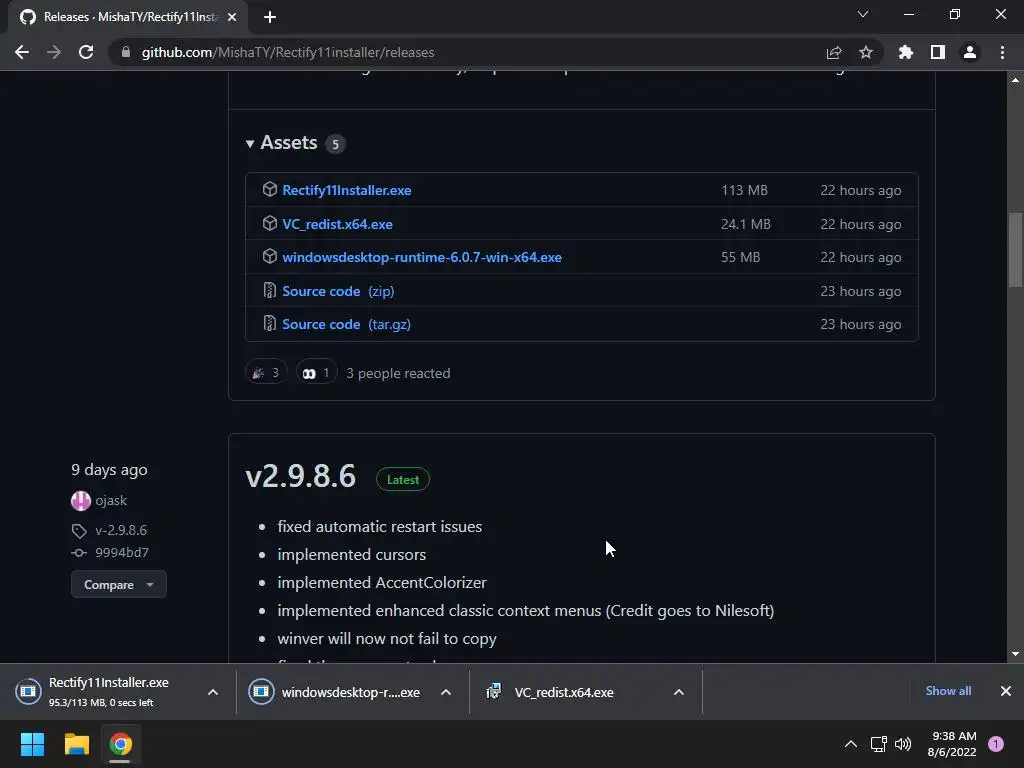Image resolution: width=1024 pixels, height=768 pixels.
Task: Click the Latest release badge
Action: 403,479
